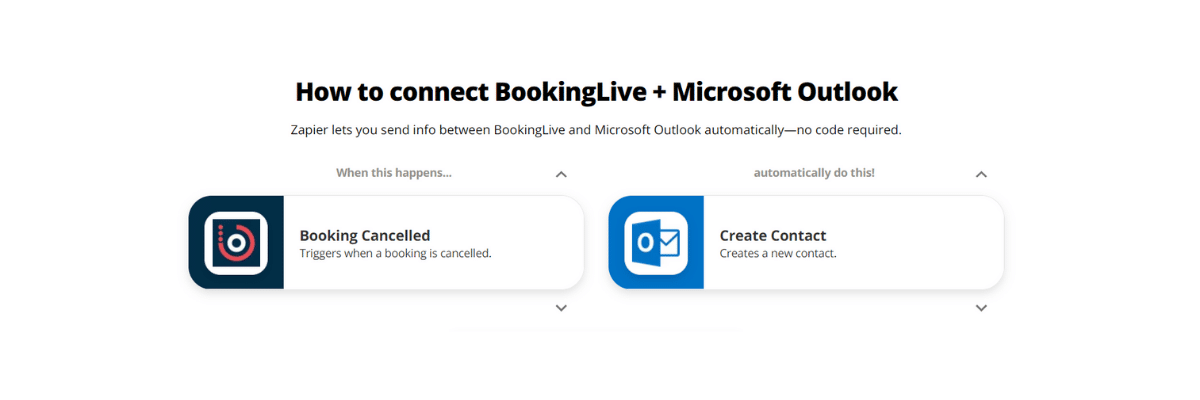Click the 'automatically do this!' label
The width and height of the screenshot is (1200, 400).
[x=814, y=173]
